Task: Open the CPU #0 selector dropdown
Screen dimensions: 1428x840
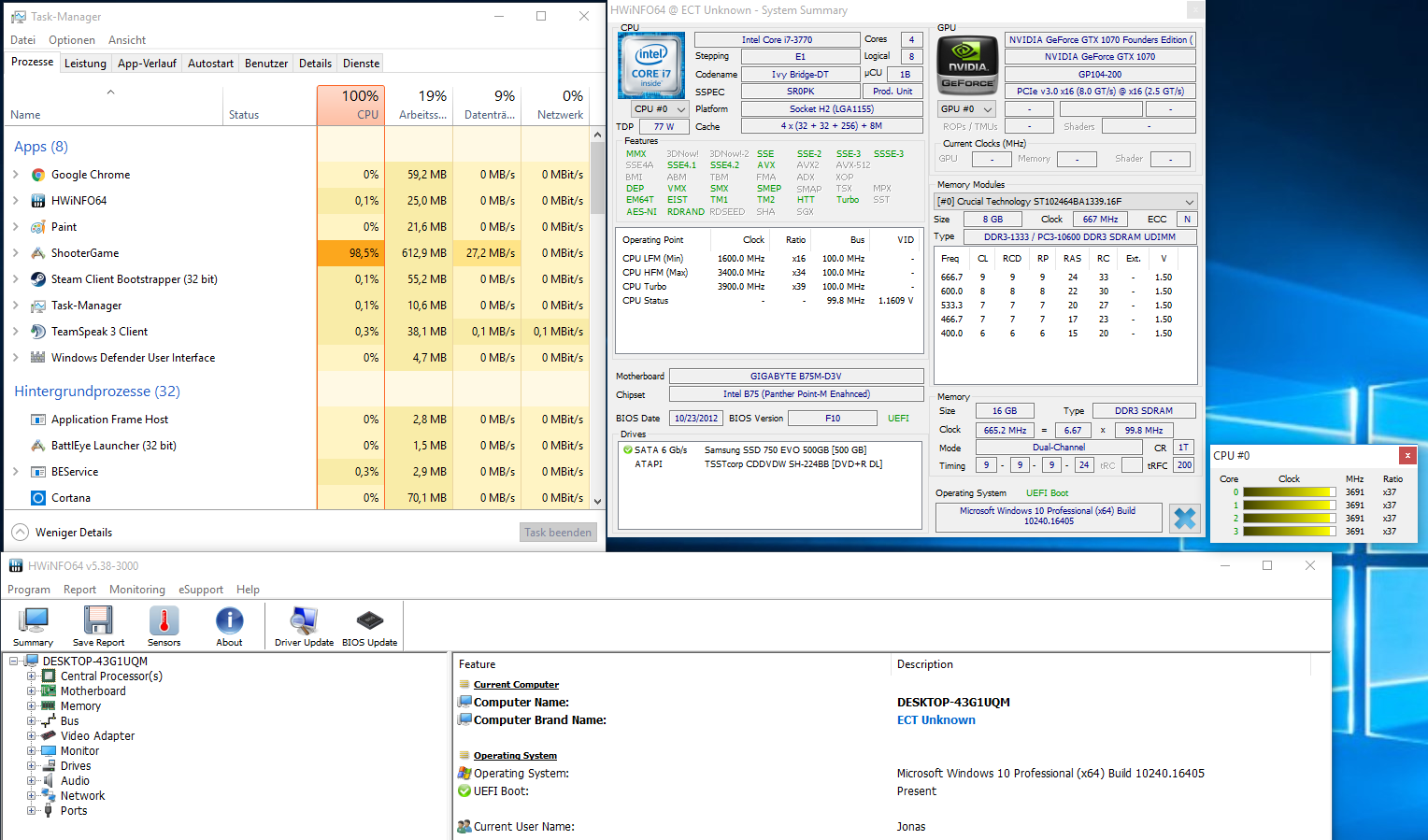Action: 660,109
